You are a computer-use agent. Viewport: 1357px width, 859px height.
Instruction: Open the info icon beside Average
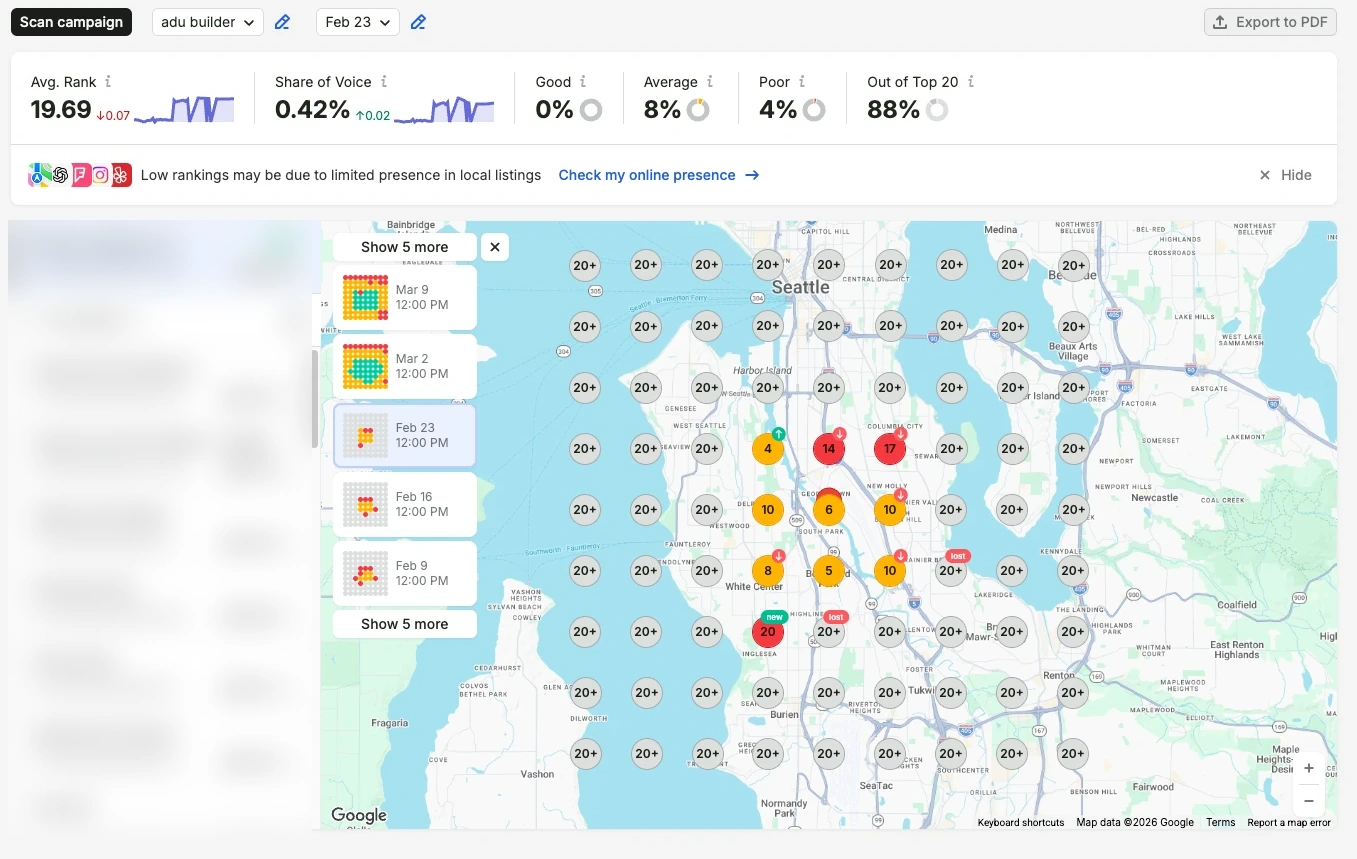click(x=710, y=82)
